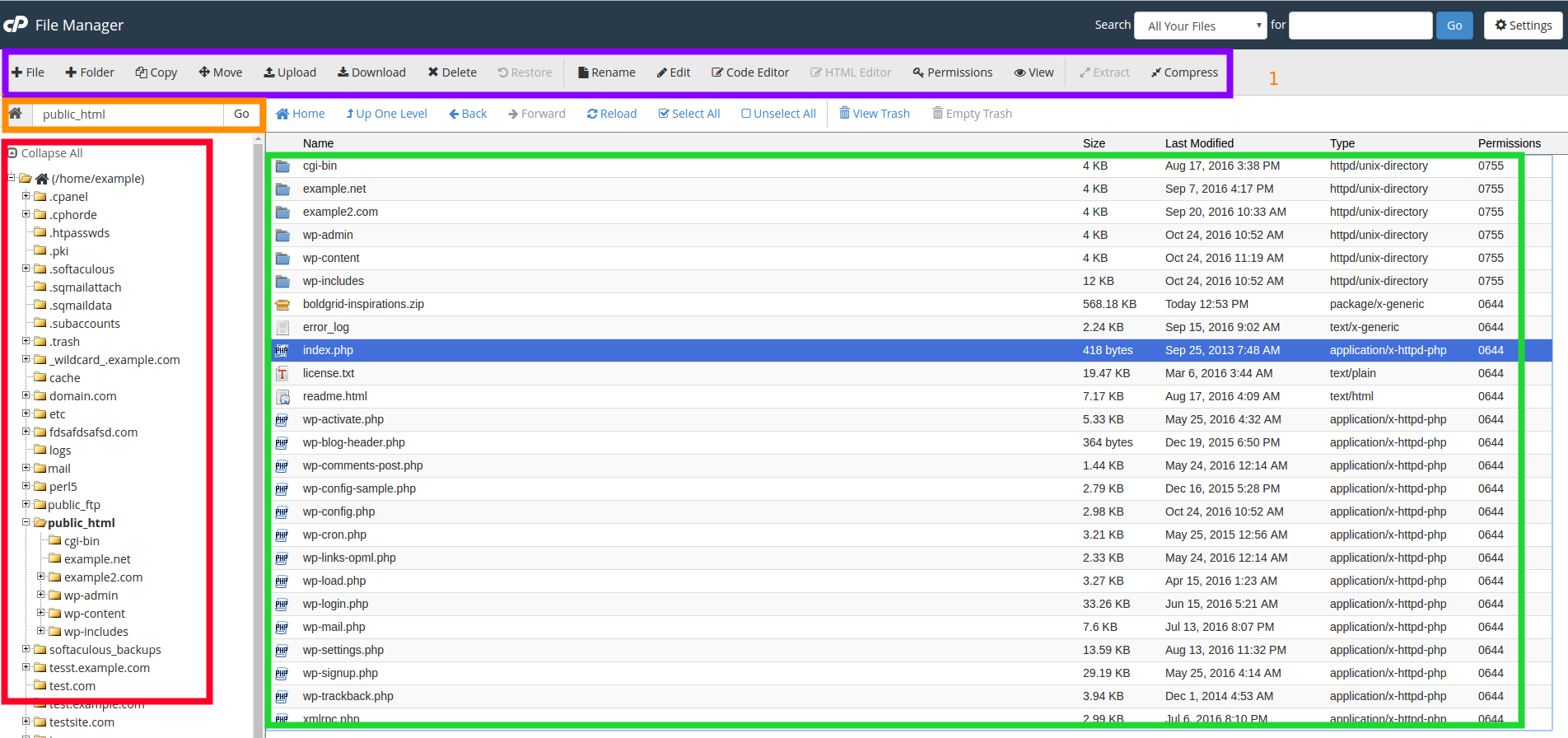Open the Permissions tool
This screenshot has height=738, width=1568.
(952, 72)
